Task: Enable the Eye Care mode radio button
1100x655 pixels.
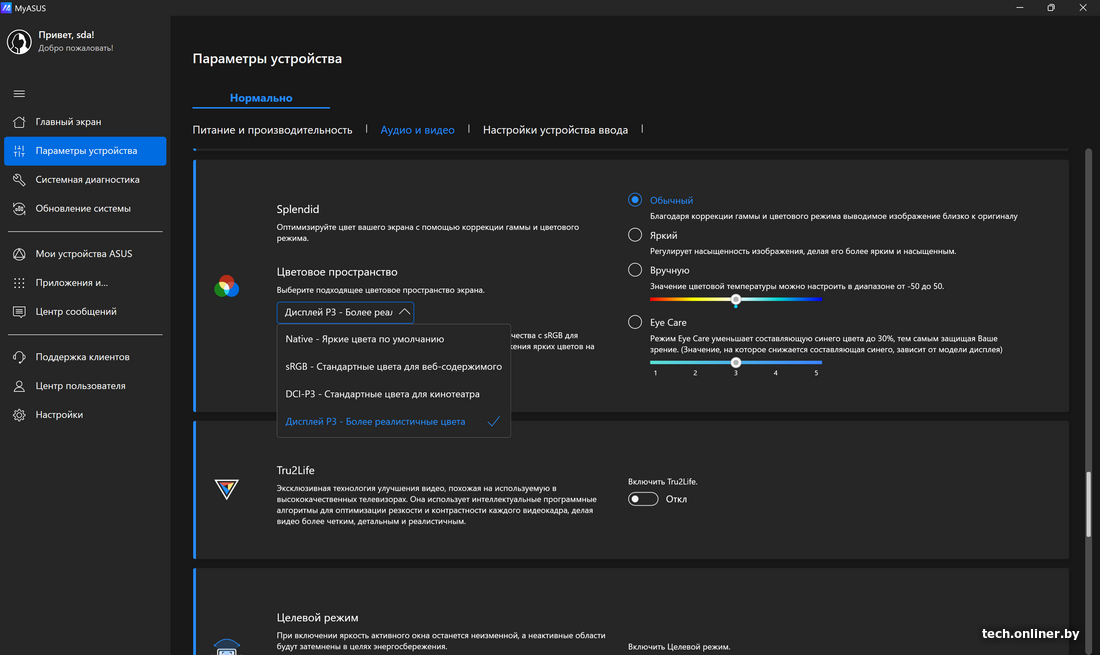Action: pyautogui.click(x=635, y=322)
